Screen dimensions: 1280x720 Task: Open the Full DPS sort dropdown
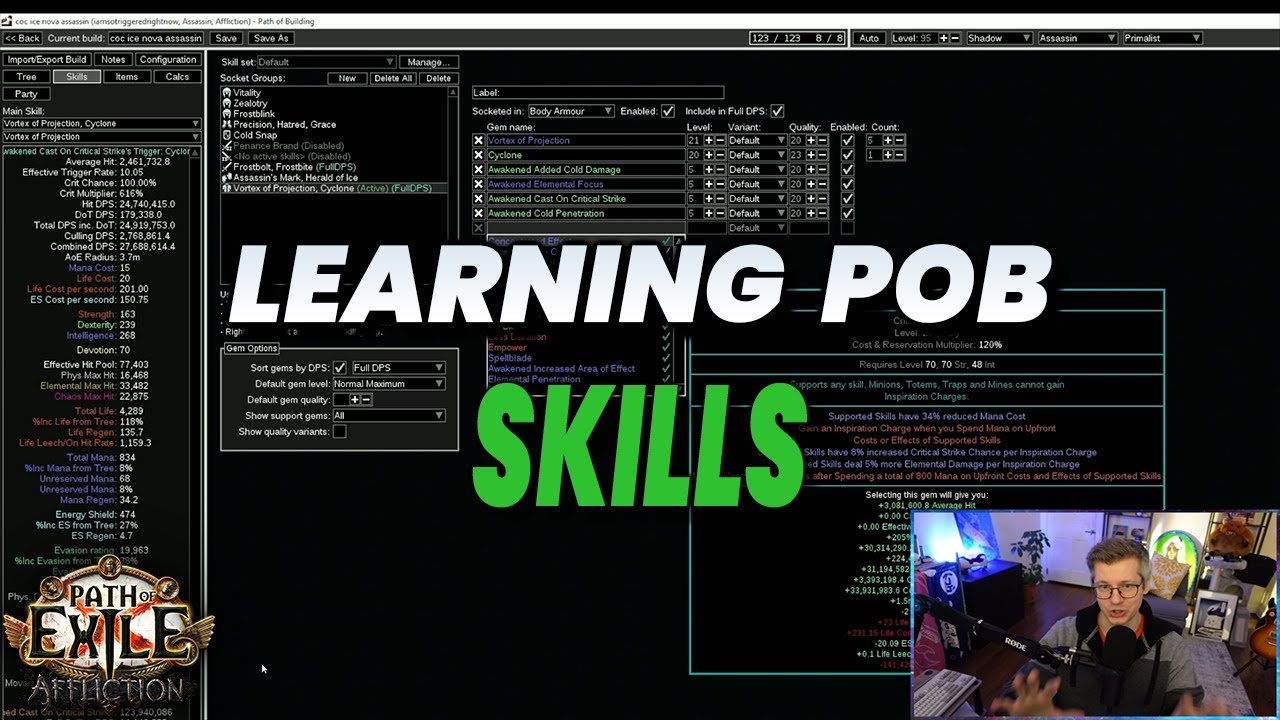pyautogui.click(x=398, y=368)
